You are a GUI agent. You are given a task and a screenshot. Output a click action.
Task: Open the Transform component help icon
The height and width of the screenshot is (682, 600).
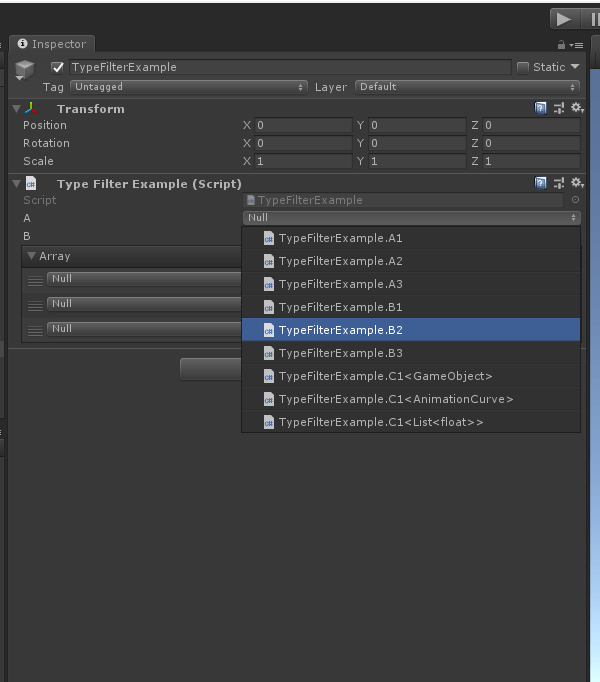(x=541, y=108)
